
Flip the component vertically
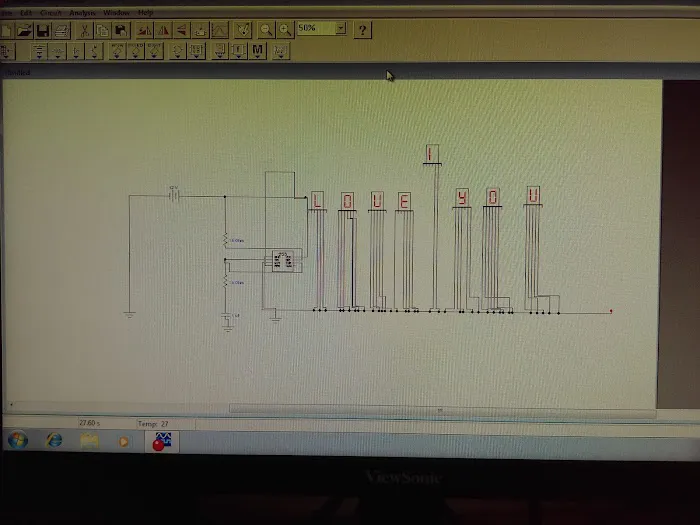tap(182, 30)
